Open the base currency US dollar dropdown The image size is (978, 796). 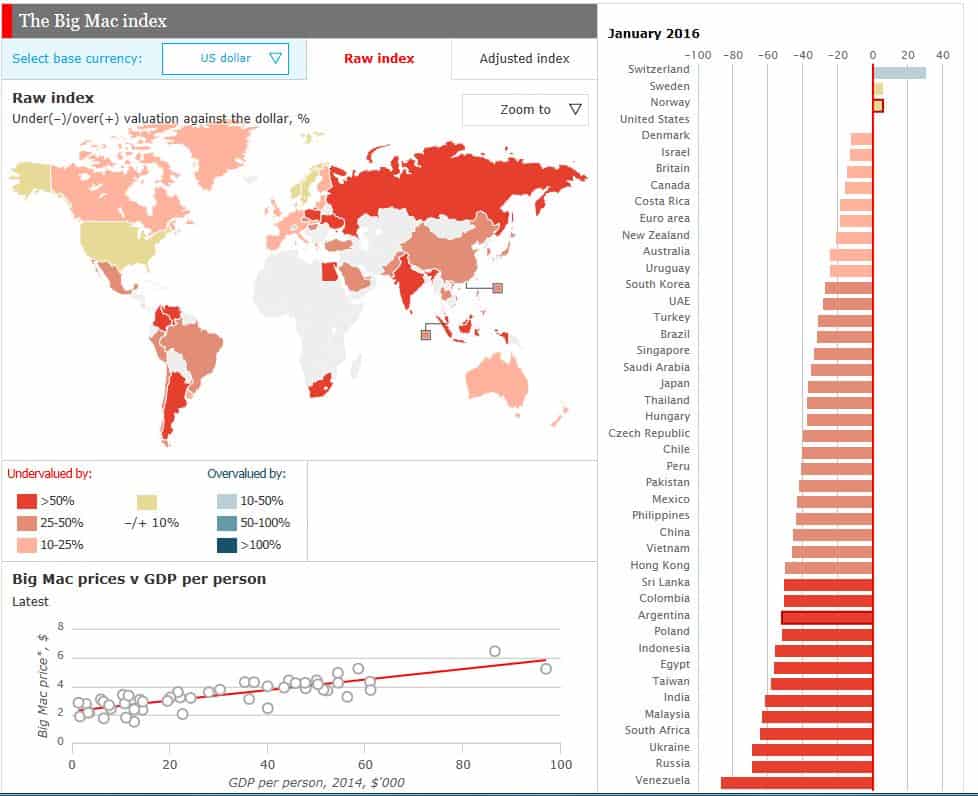coord(225,59)
